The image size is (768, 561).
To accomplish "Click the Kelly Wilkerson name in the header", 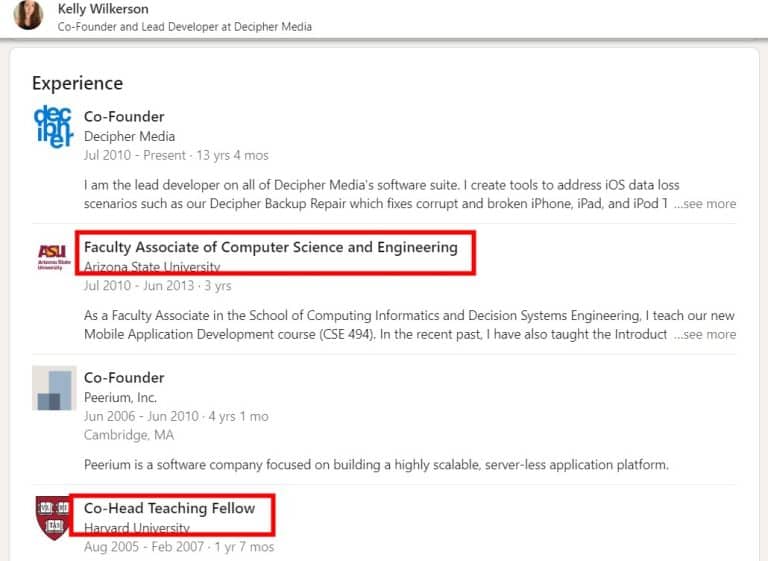I will [105, 9].
